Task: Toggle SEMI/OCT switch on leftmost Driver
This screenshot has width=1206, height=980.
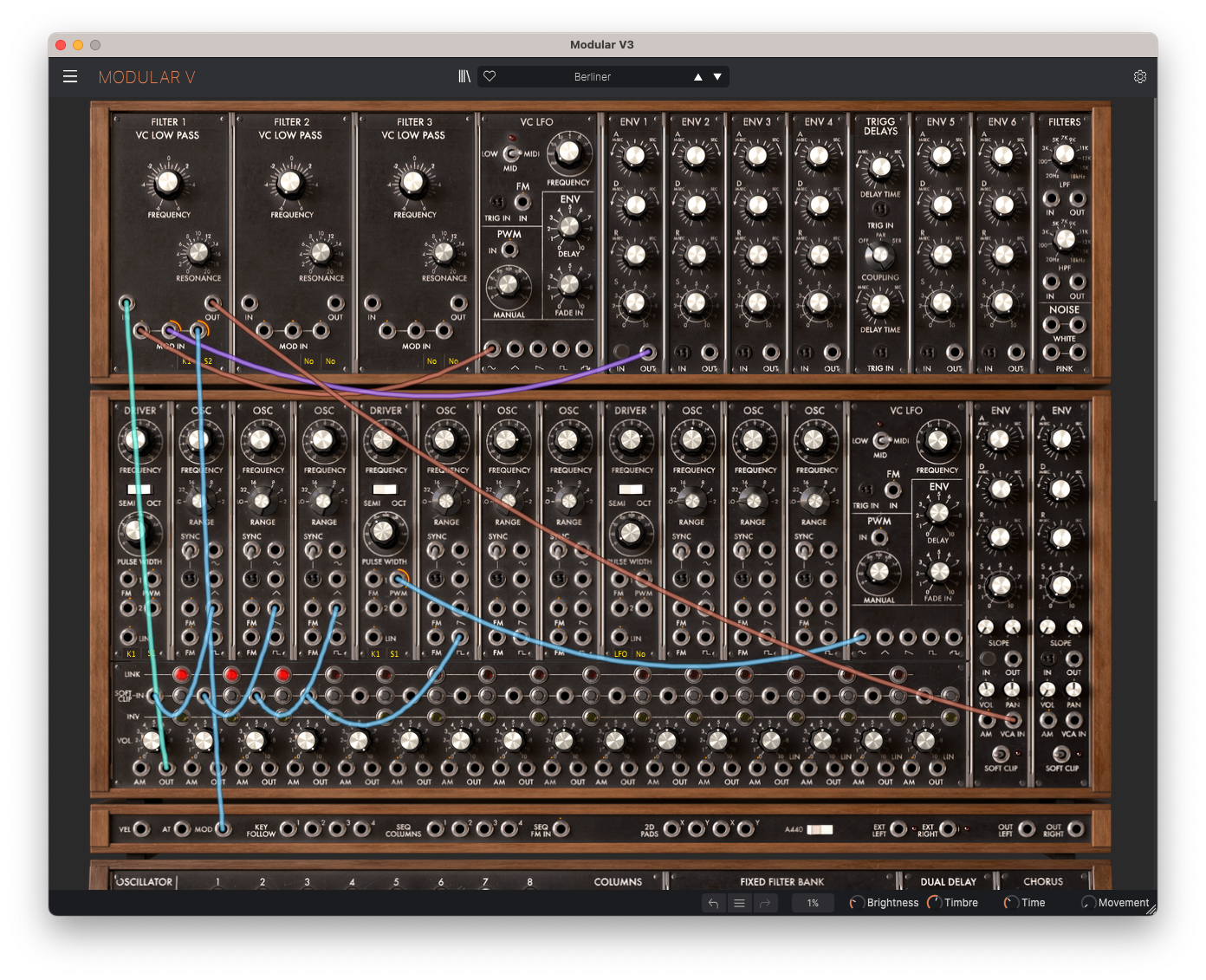Action: point(139,490)
